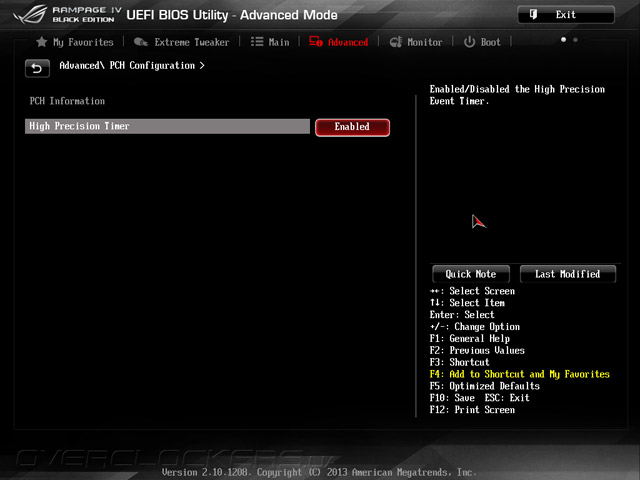
Task: Go to the Monitor tab
Action: tap(424, 42)
